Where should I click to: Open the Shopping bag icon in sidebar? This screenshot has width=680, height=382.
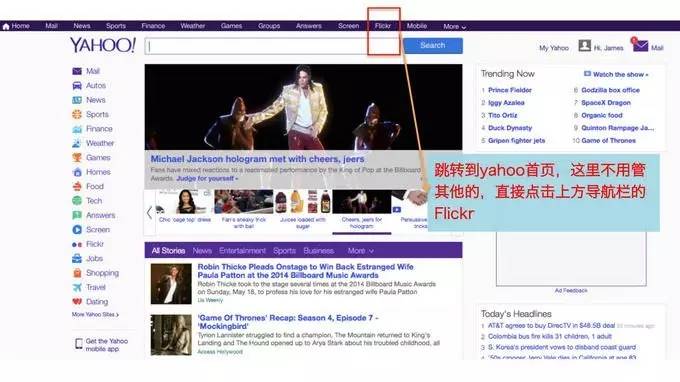tap(77, 273)
